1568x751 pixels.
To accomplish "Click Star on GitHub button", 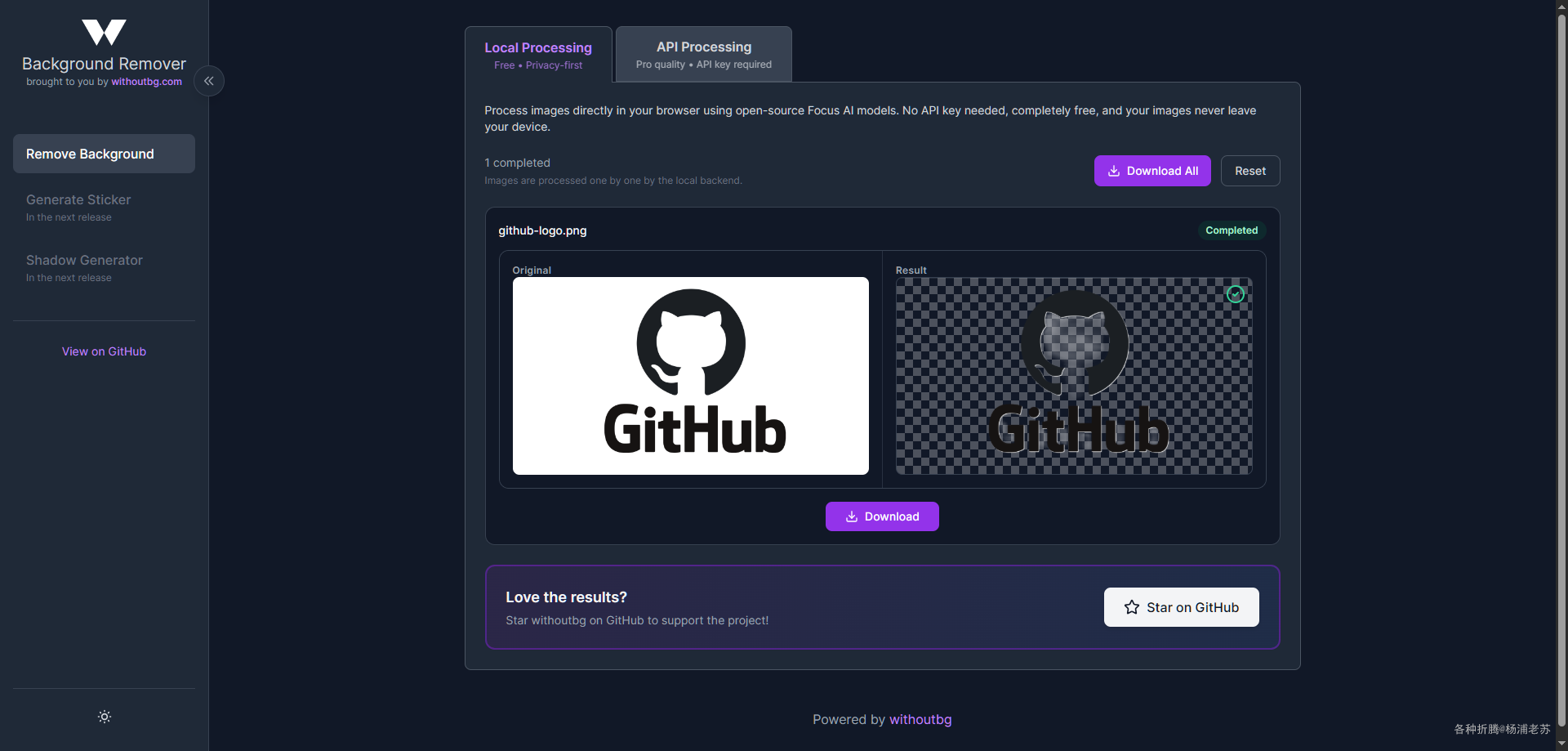I will coord(1182,607).
